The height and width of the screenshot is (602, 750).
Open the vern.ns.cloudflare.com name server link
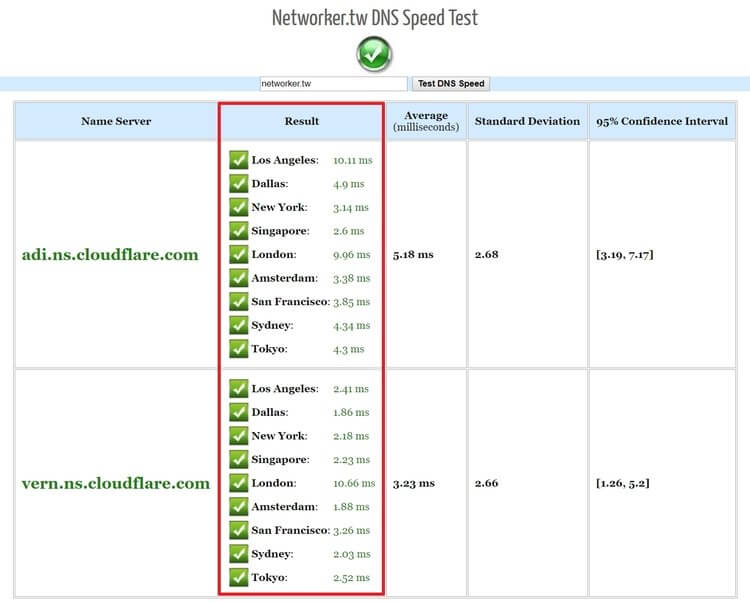coord(116,483)
